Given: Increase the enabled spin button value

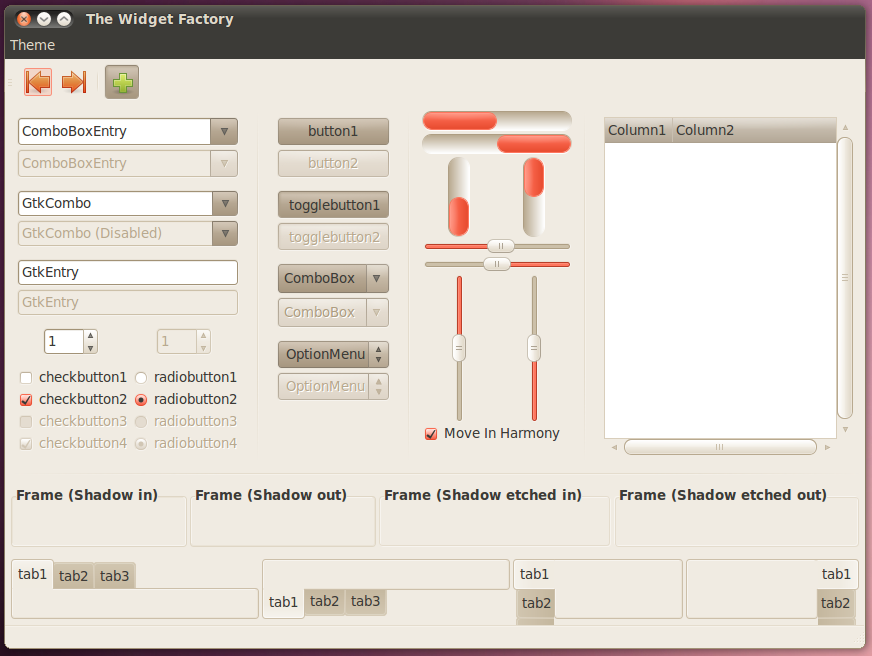Looking at the screenshot, I should tap(91, 335).
